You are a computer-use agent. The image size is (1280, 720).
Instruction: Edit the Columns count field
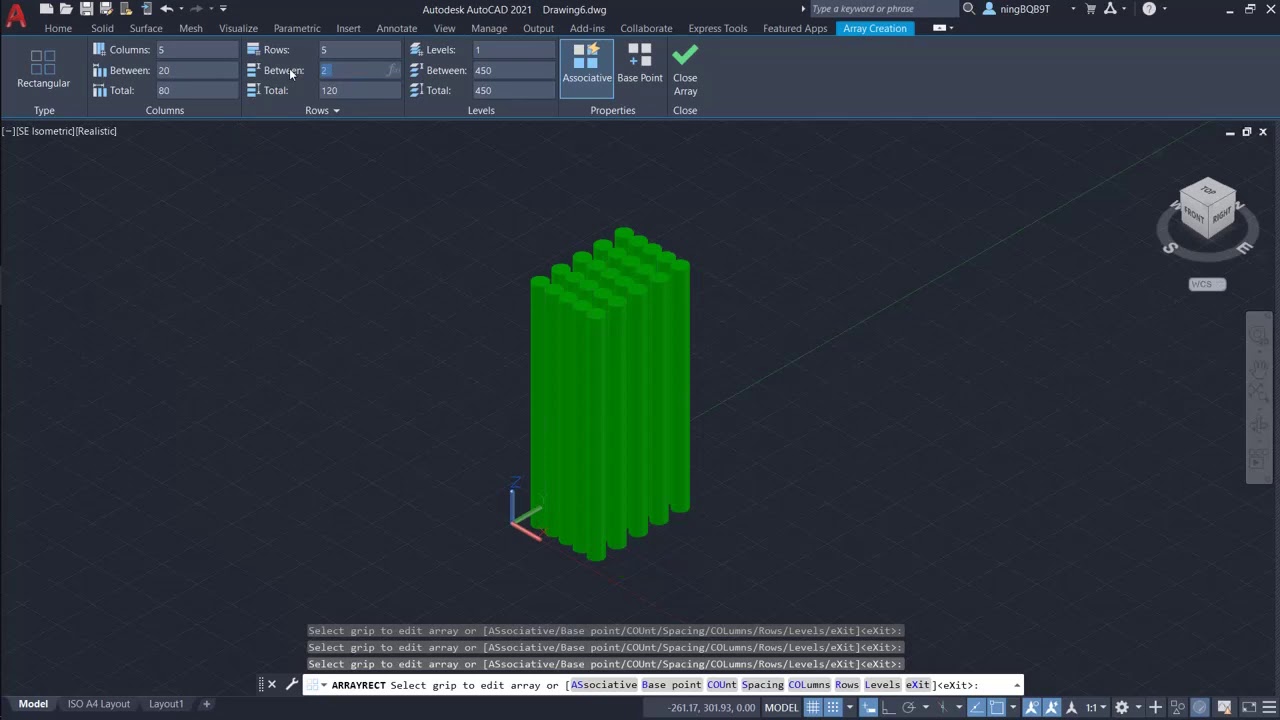195,50
